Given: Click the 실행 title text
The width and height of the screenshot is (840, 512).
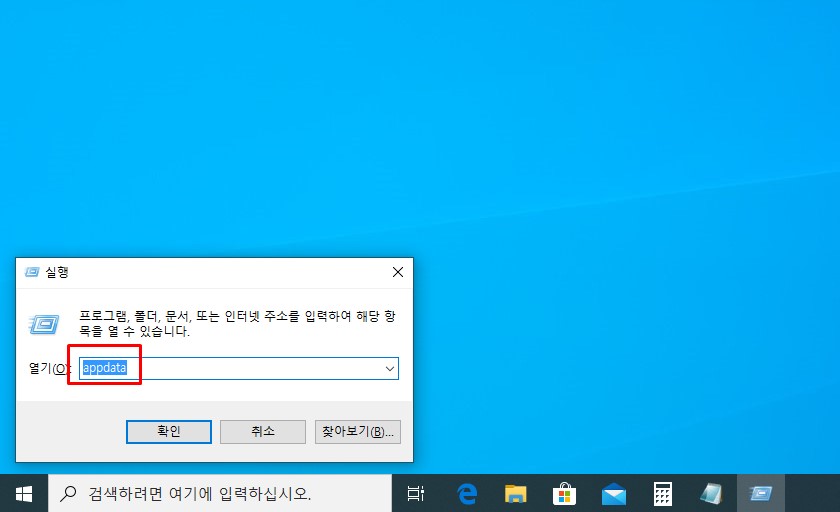Looking at the screenshot, I should (x=57, y=272).
